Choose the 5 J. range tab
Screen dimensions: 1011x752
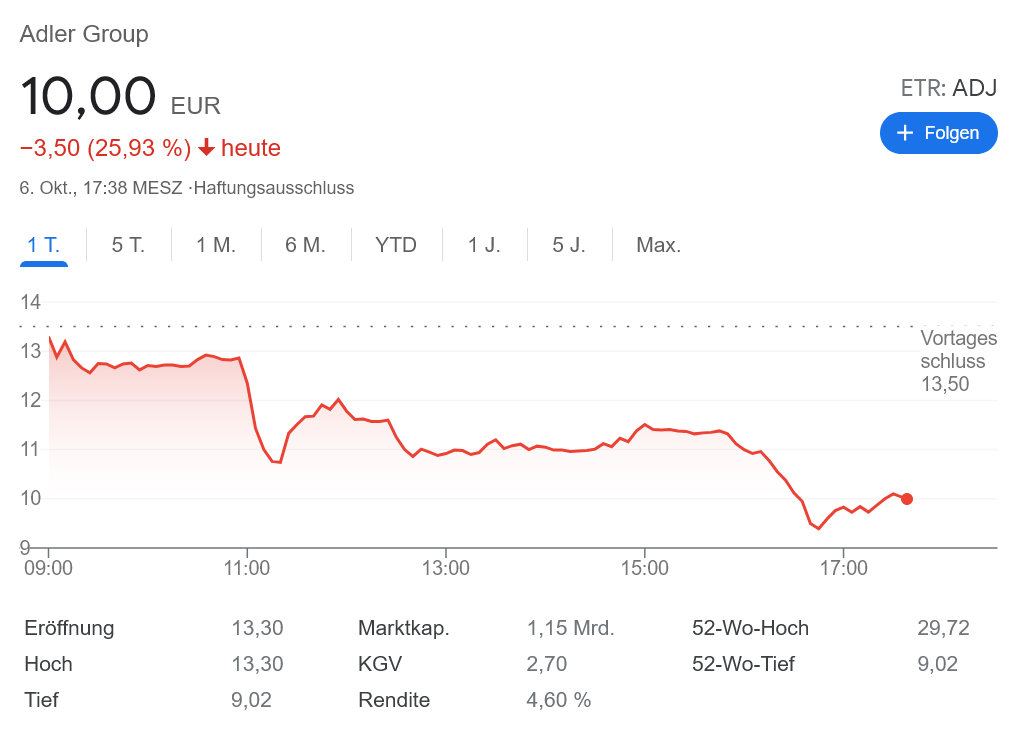(x=569, y=245)
